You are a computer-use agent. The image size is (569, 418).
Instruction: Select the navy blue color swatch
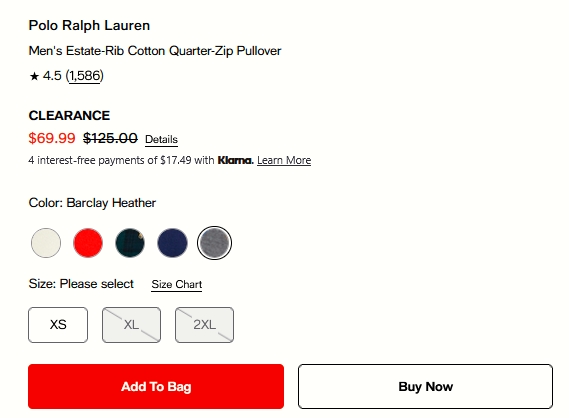pos(172,243)
